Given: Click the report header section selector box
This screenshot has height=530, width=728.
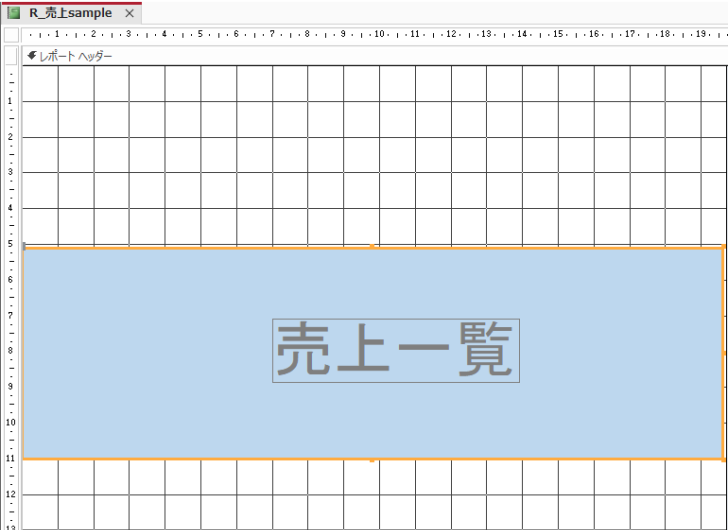Looking at the screenshot, I should pos(11,56).
